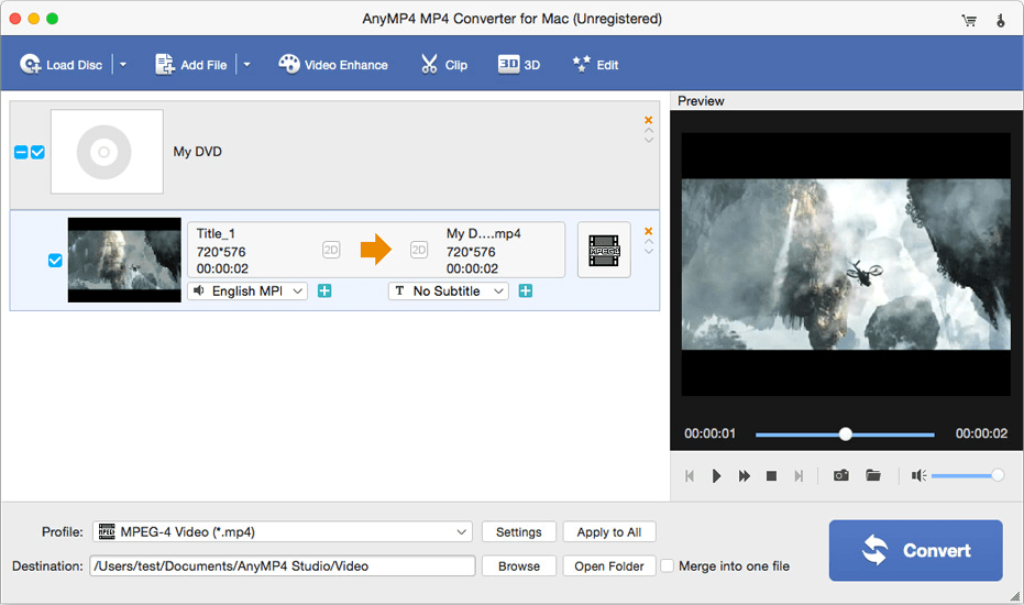
Task: Click the output 2D icon for Title_1
Action: point(419,250)
